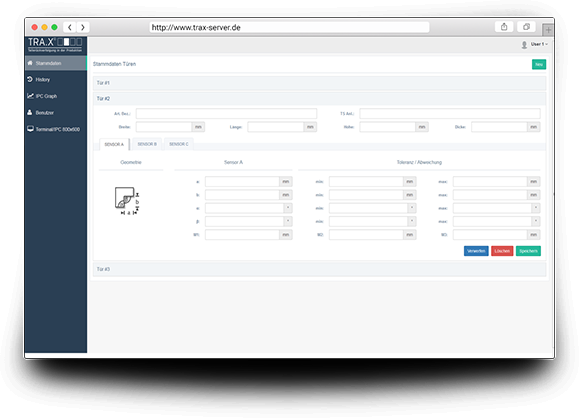Open the History clock icon
Image resolution: width=579 pixels, height=418 pixels.
coord(30,79)
